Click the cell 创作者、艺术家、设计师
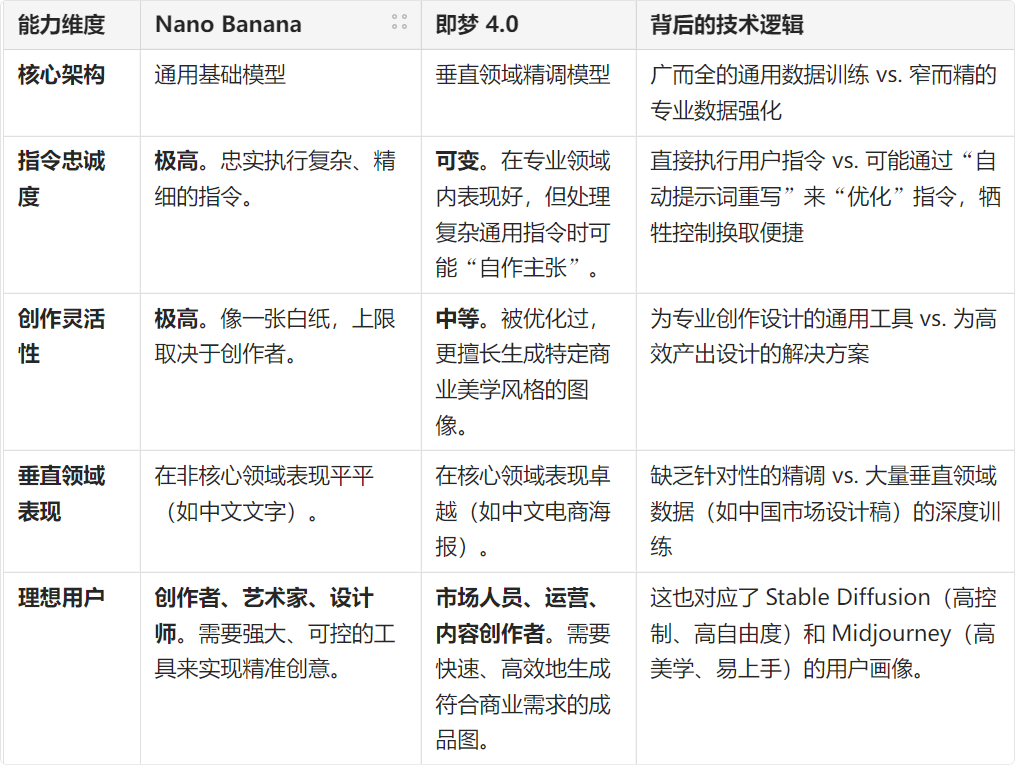The width and height of the screenshot is (1015, 765). point(281,668)
